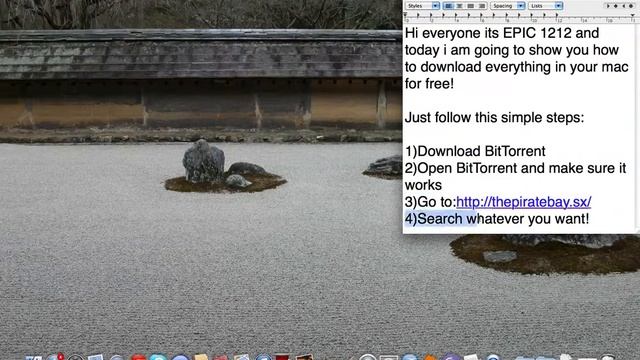640x360 pixels.
Task: Open the Spacing dropdown
Action: pyautogui.click(x=507, y=6)
